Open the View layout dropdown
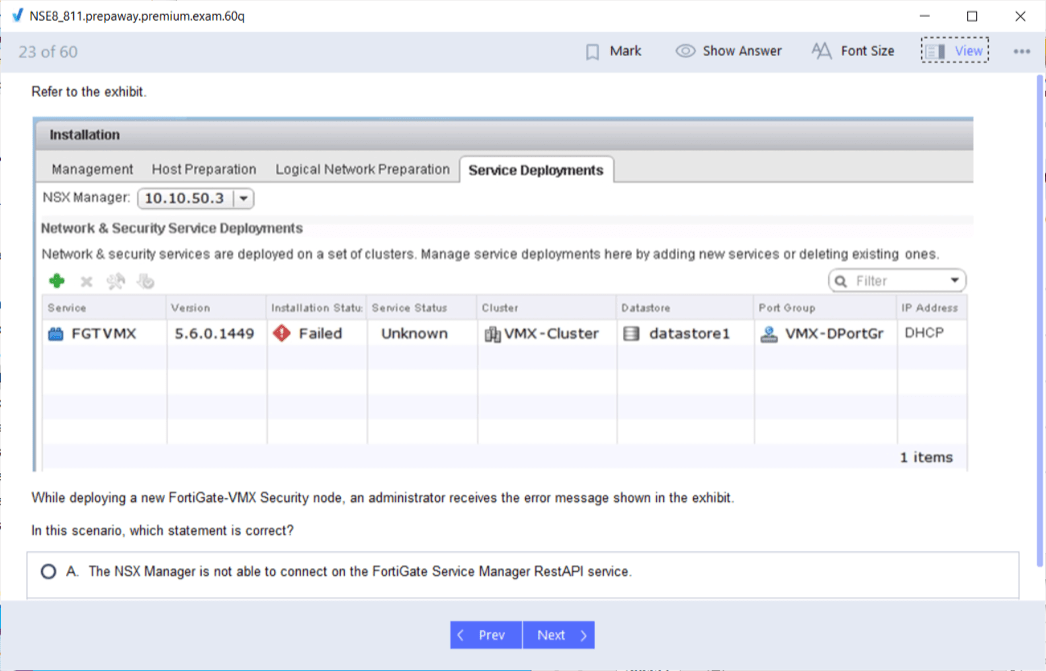 (955, 51)
